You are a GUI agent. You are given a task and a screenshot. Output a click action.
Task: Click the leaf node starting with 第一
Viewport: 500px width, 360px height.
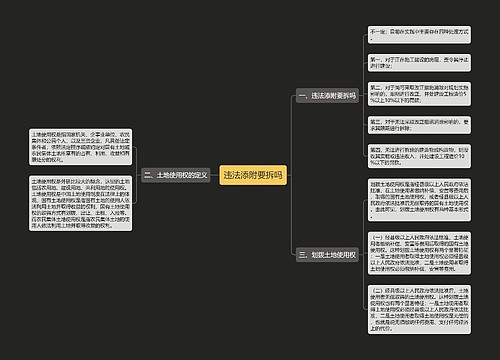pos(419,63)
